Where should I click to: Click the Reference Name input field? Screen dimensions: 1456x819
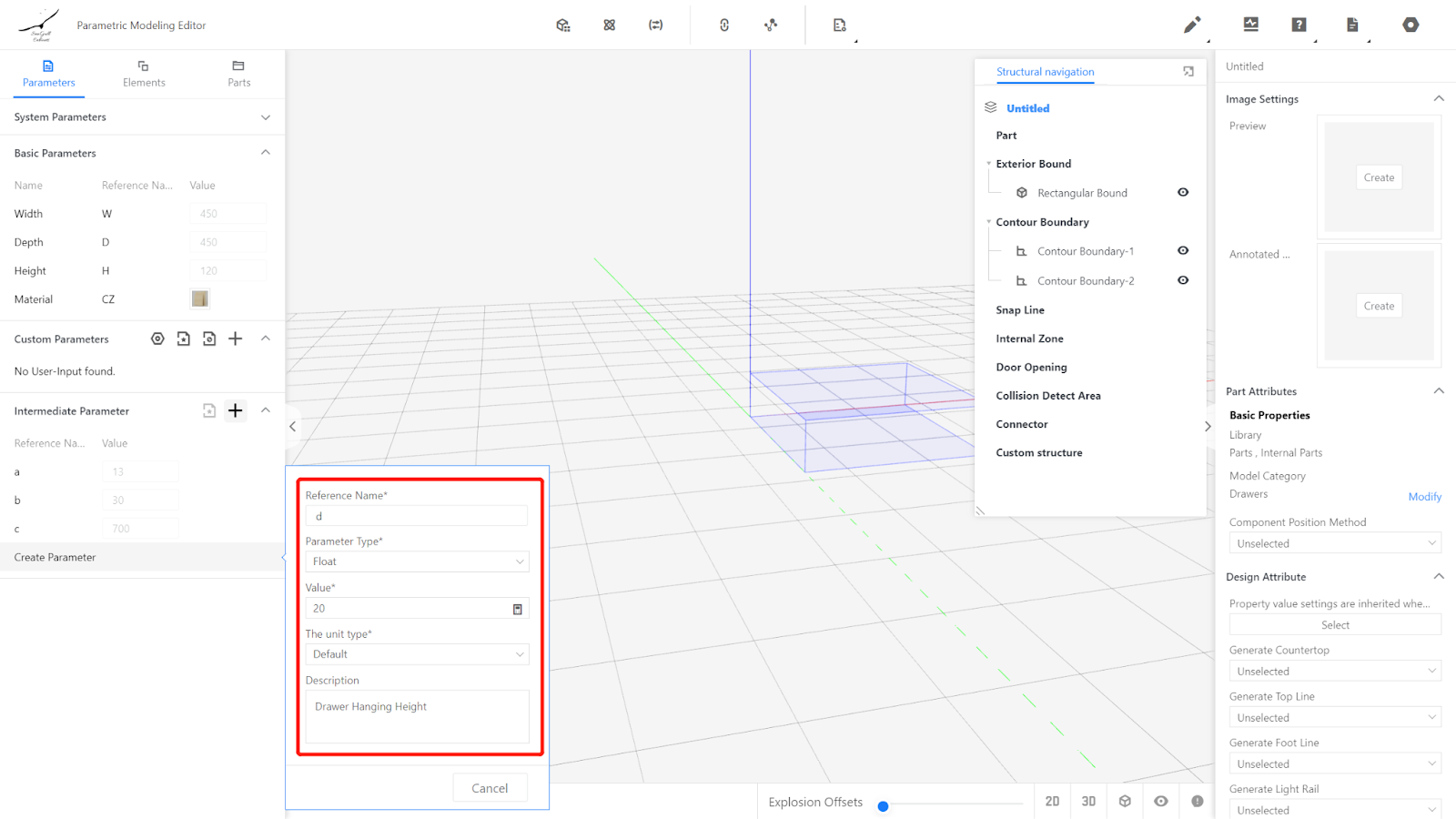point(417,516)
